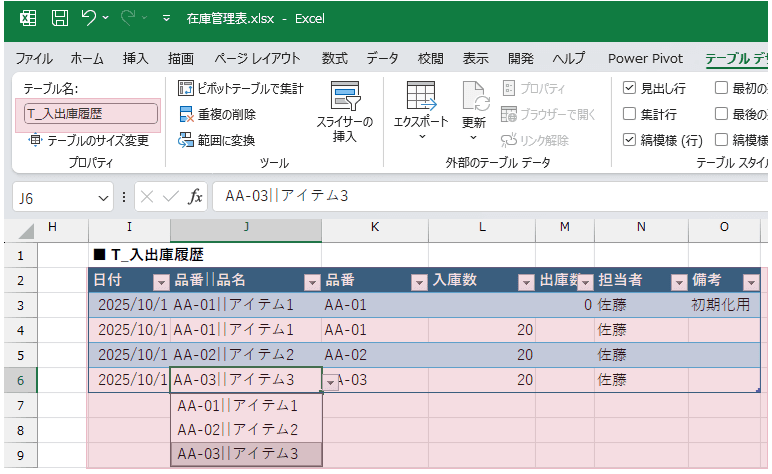
Task: Switch to the ホーム tab
Action: click(x=87, y=59)
